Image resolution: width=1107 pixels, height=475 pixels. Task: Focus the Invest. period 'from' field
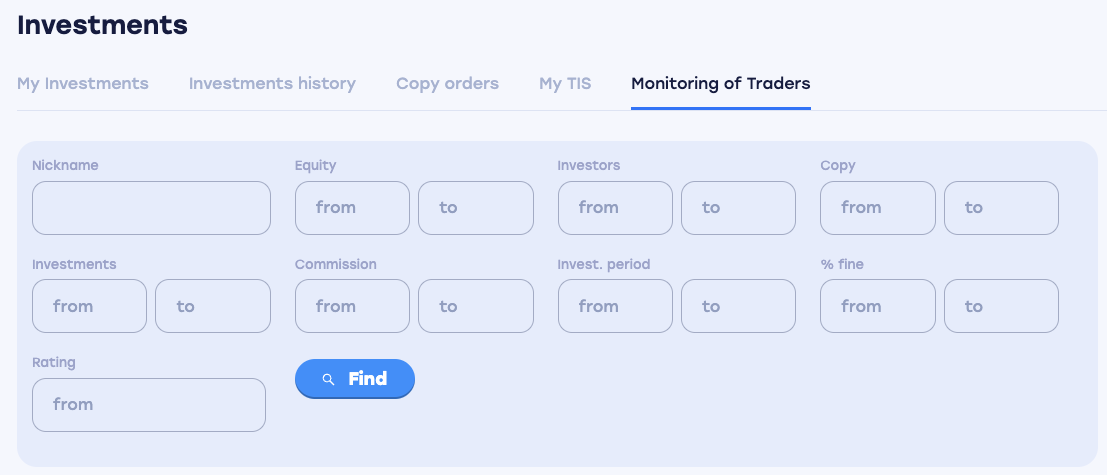click(x=615, y=306)
